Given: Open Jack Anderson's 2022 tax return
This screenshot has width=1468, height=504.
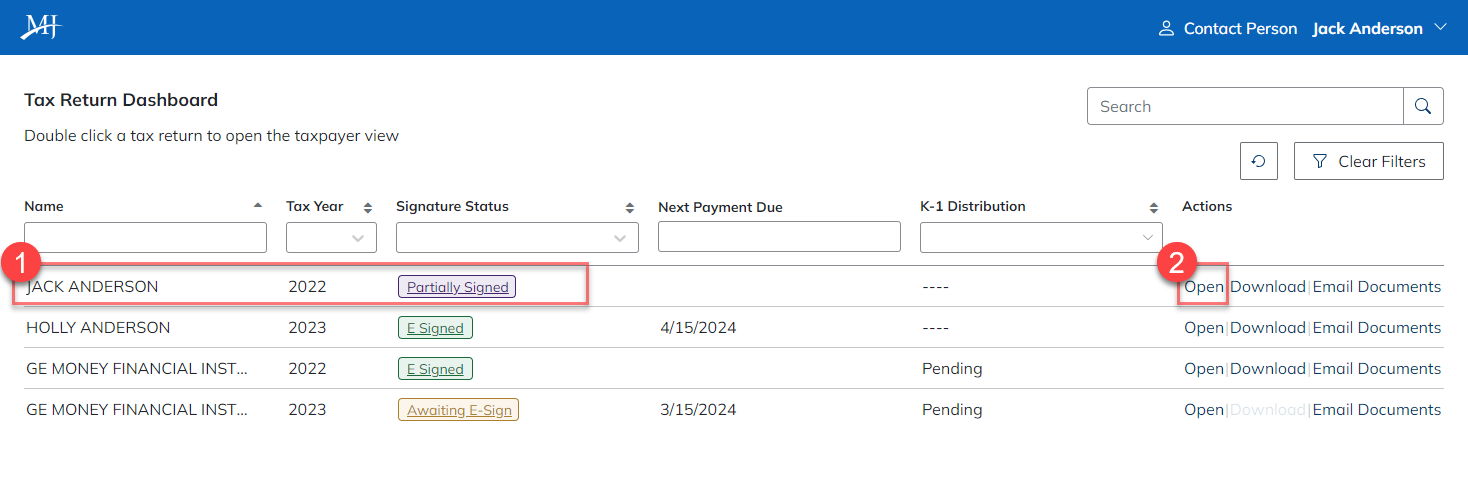Looking at the screenshot, I should coord(1204,287).
